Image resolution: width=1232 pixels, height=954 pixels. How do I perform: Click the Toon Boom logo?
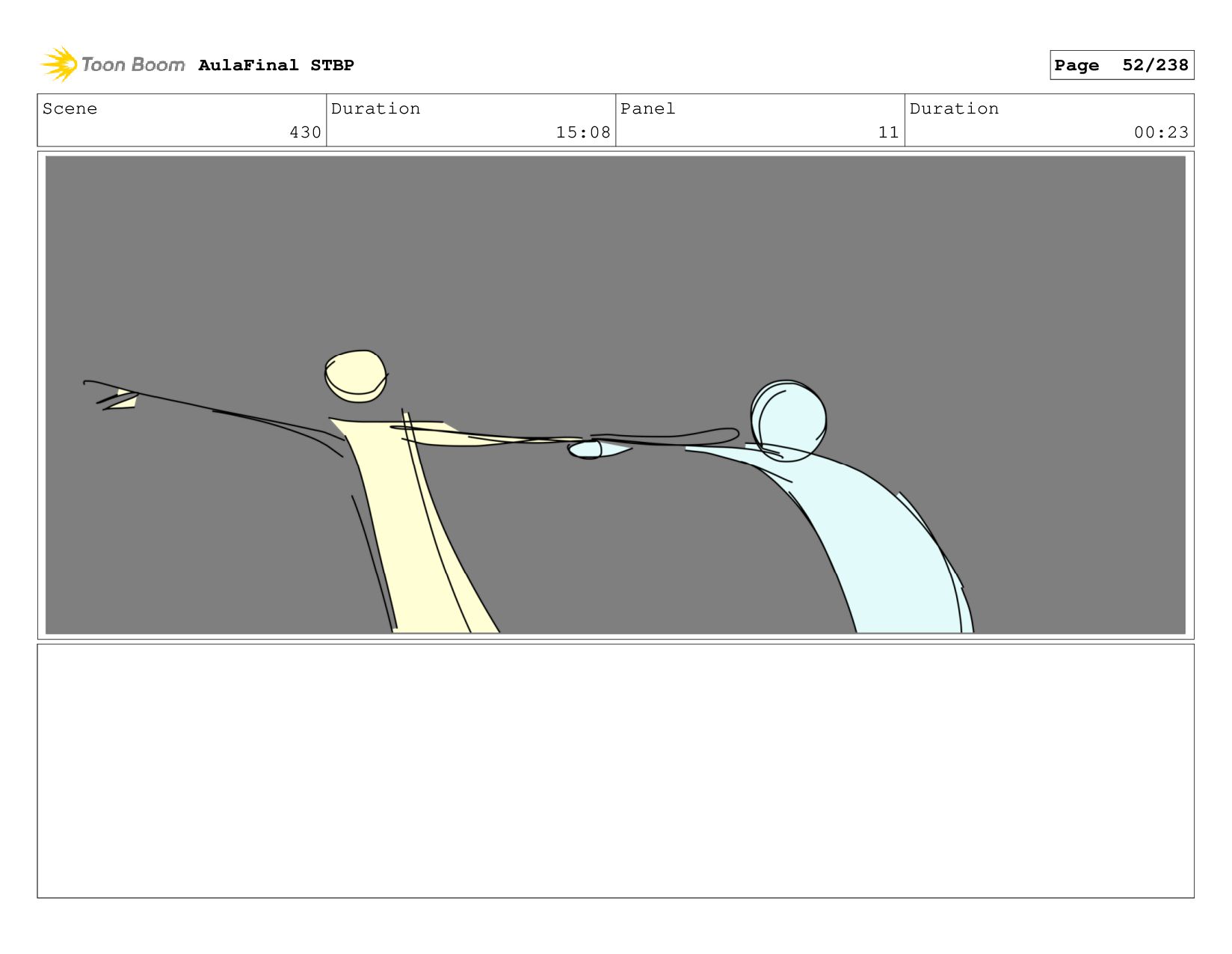(113, 64)
